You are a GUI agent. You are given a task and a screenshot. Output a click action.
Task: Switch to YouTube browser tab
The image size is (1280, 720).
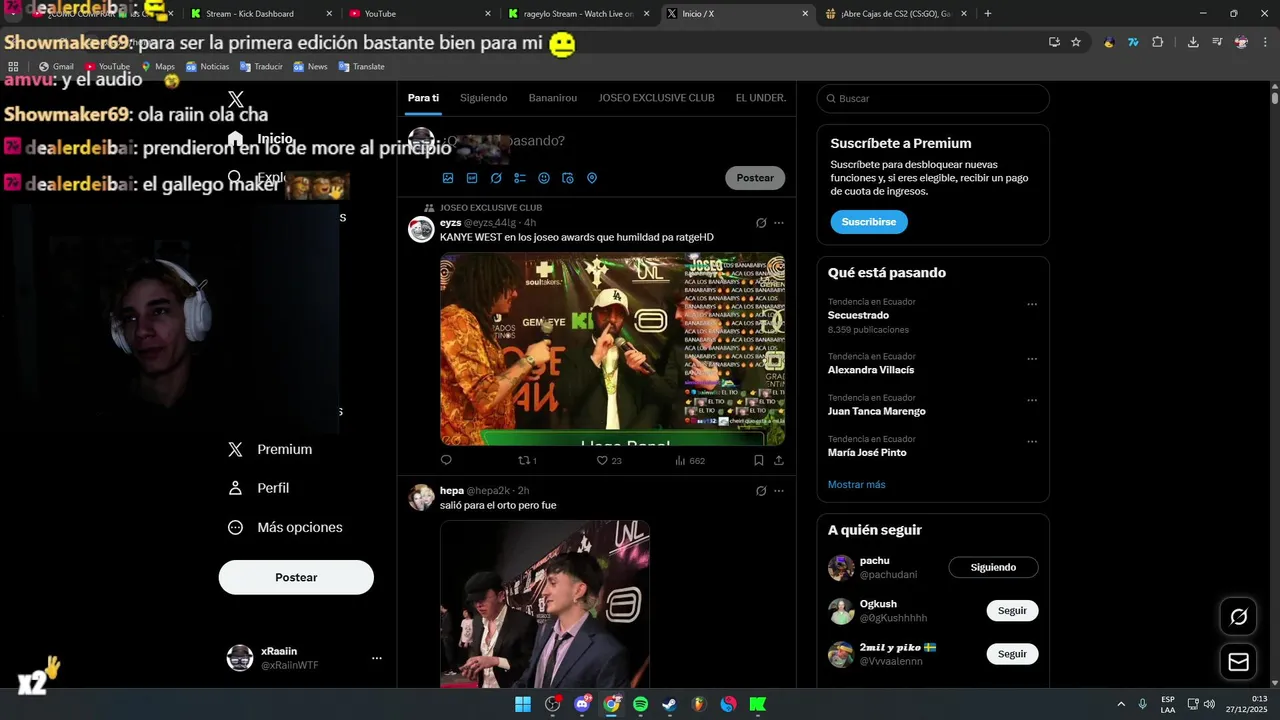click(420, 14)
